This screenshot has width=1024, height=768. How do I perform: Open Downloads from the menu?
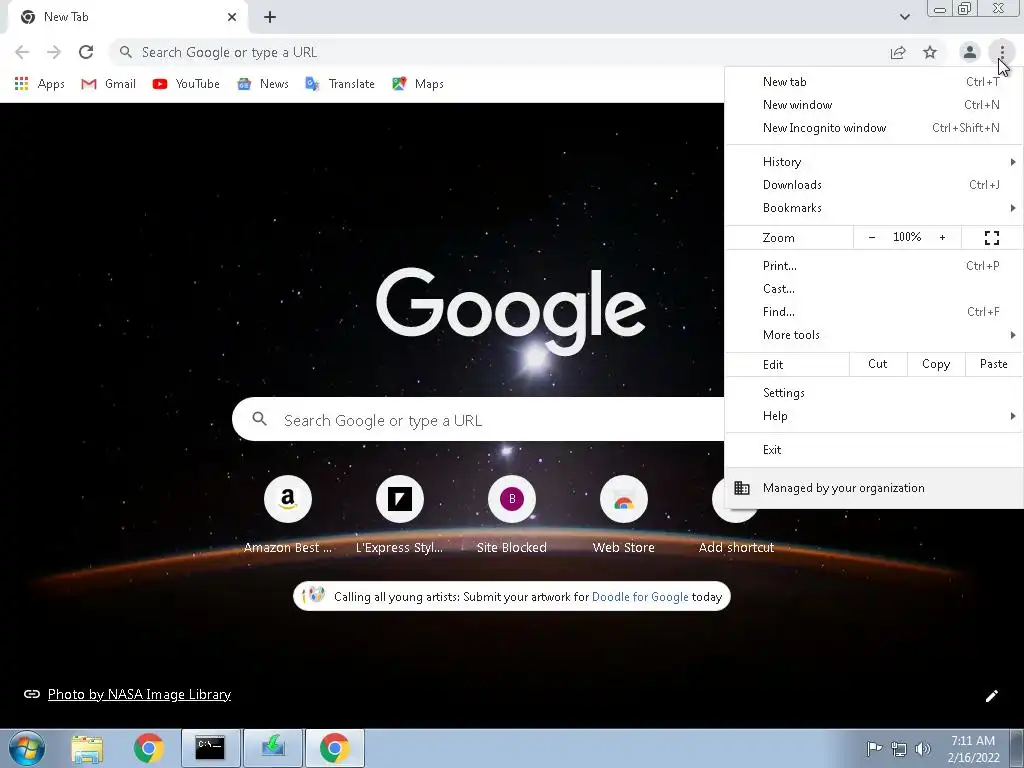(874, 185)
